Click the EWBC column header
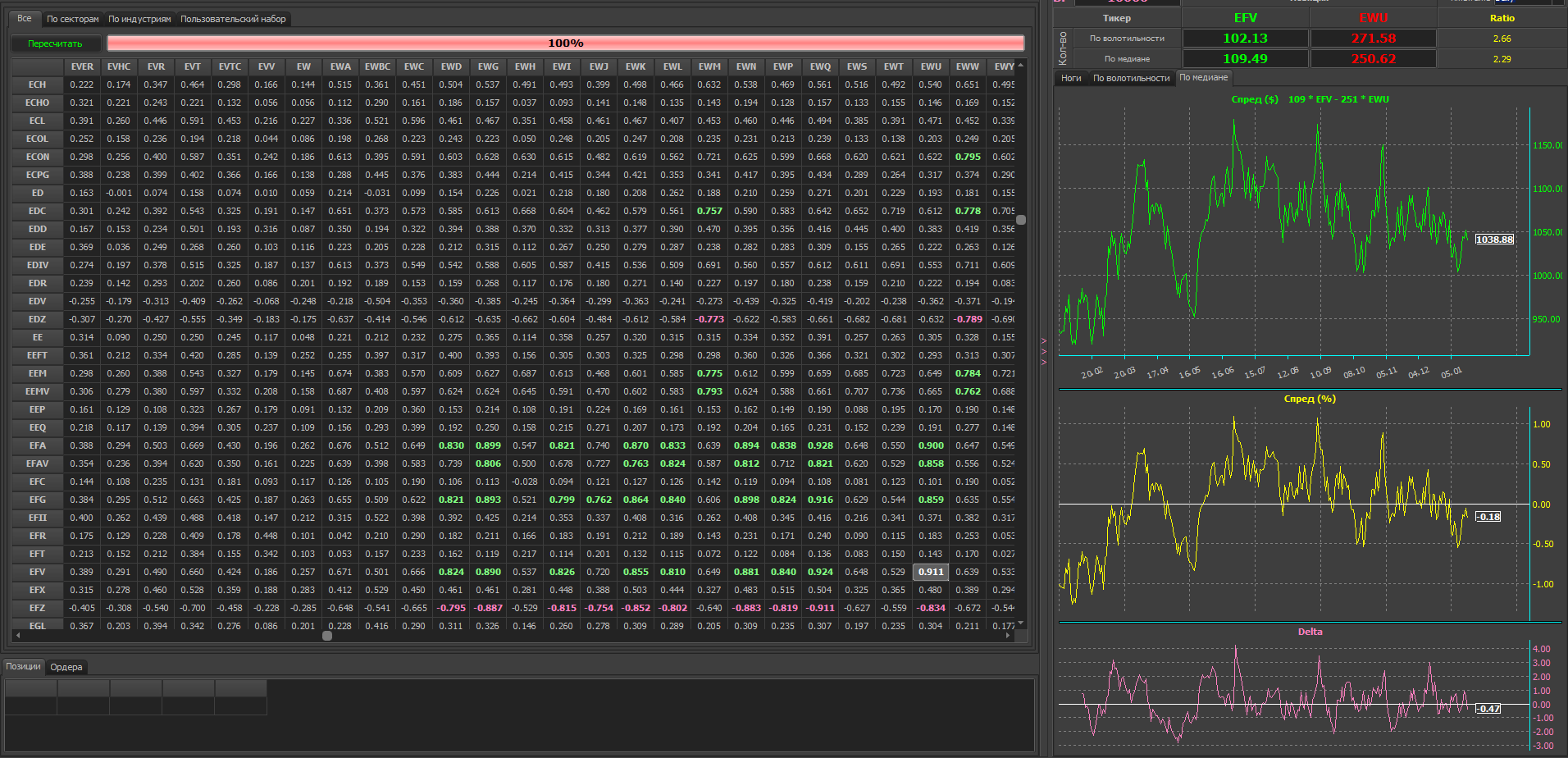 (x=377, y=66)
